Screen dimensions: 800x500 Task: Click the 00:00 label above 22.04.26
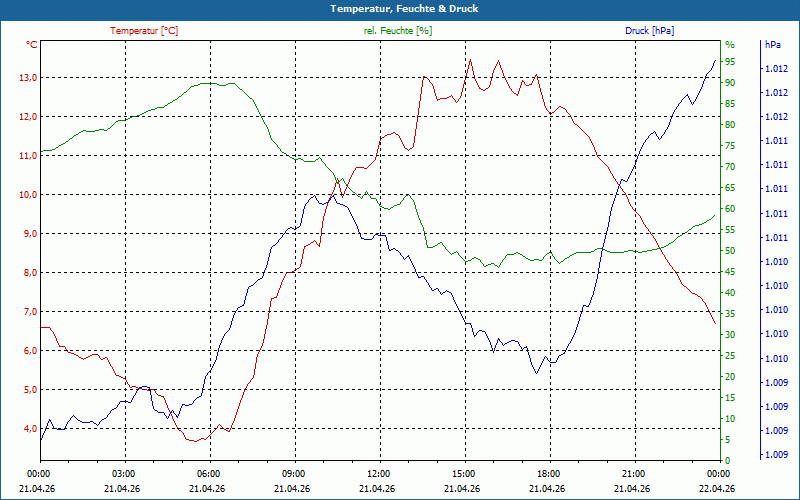[717, 473]
